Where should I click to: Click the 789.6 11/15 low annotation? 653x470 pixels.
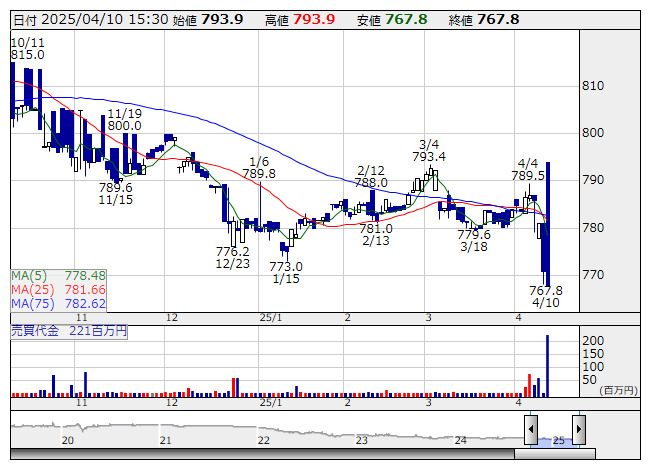tap(116, 194)
